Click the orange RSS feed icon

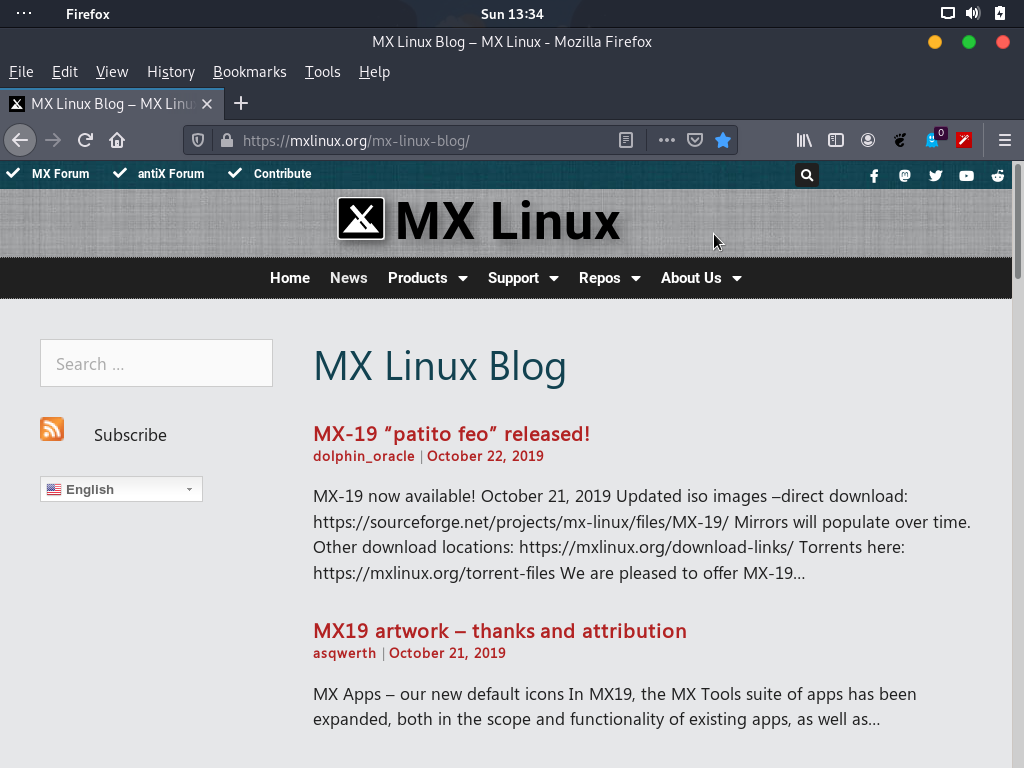(52, 429)
